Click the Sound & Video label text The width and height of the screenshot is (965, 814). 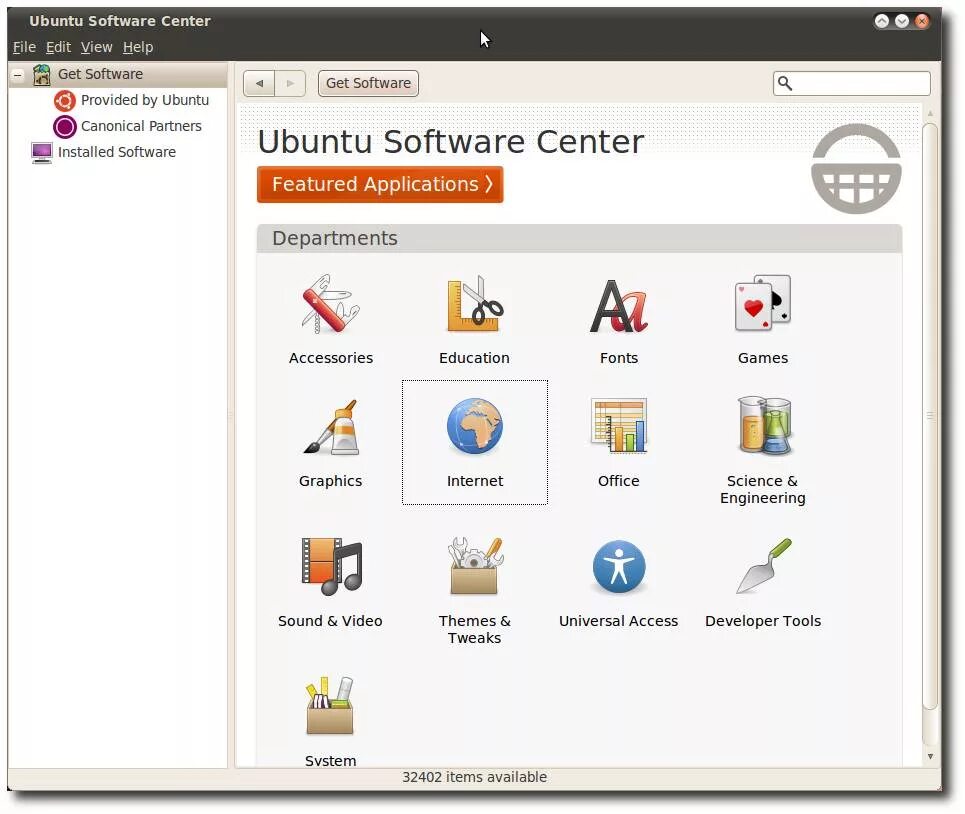point(330,621)
